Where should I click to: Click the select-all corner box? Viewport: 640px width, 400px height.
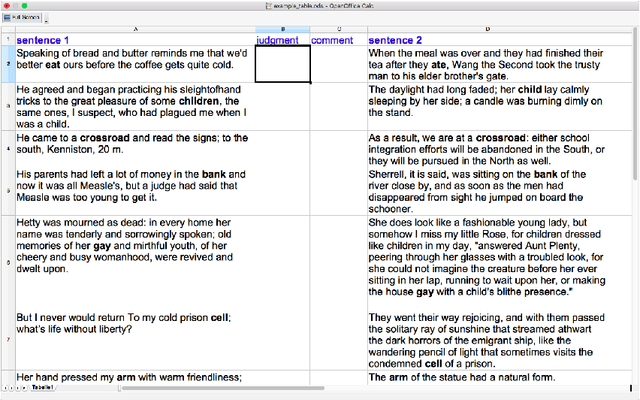click(x=8, y=29)
